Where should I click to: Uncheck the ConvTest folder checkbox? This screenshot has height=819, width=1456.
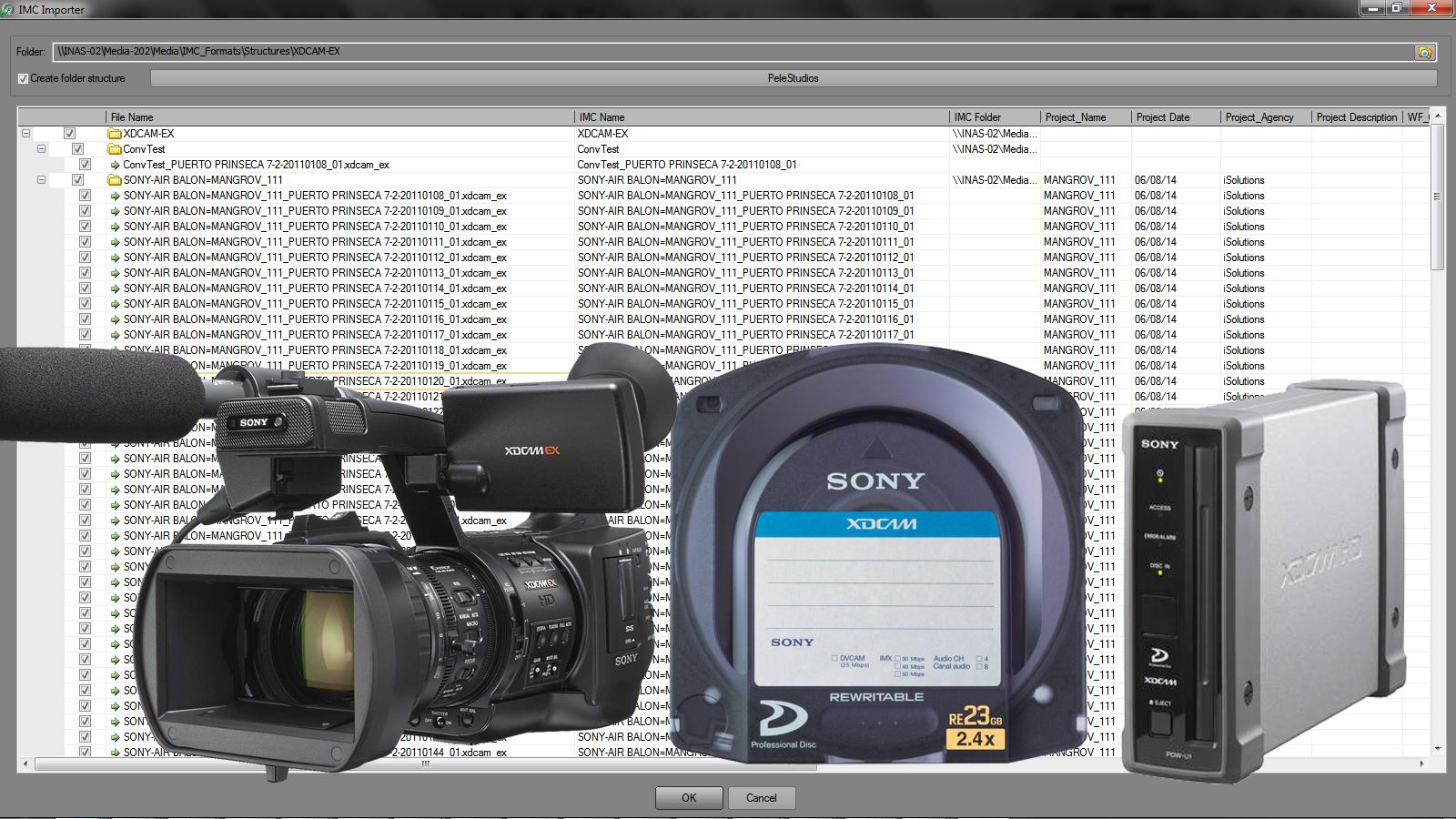pyautogui.click(x=77, y=149)
